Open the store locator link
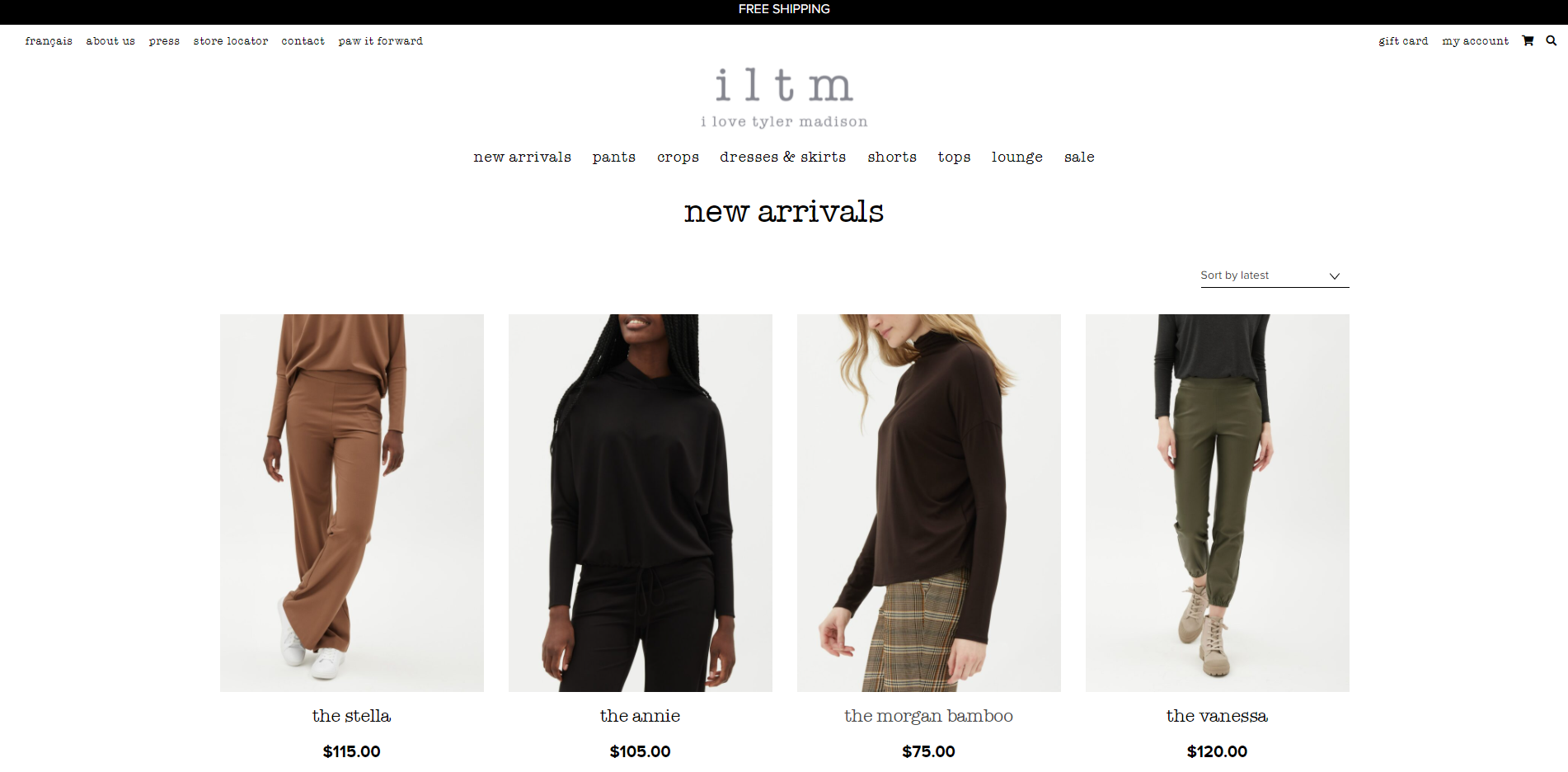 [231, 41]
